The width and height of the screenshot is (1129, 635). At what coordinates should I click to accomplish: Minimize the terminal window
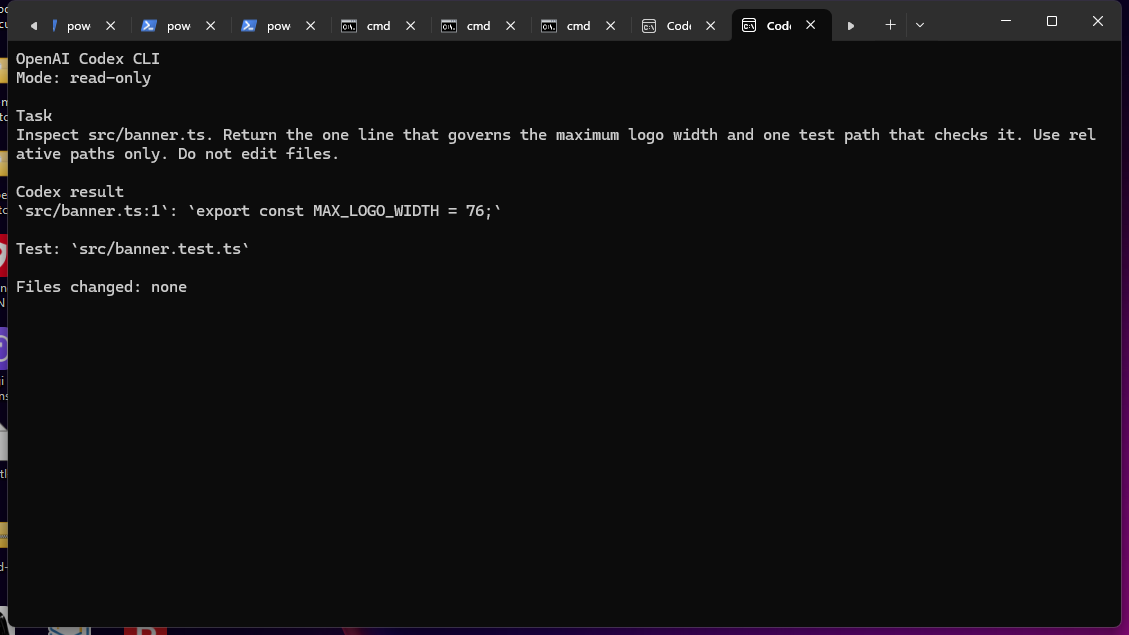tap(1006, 21)
